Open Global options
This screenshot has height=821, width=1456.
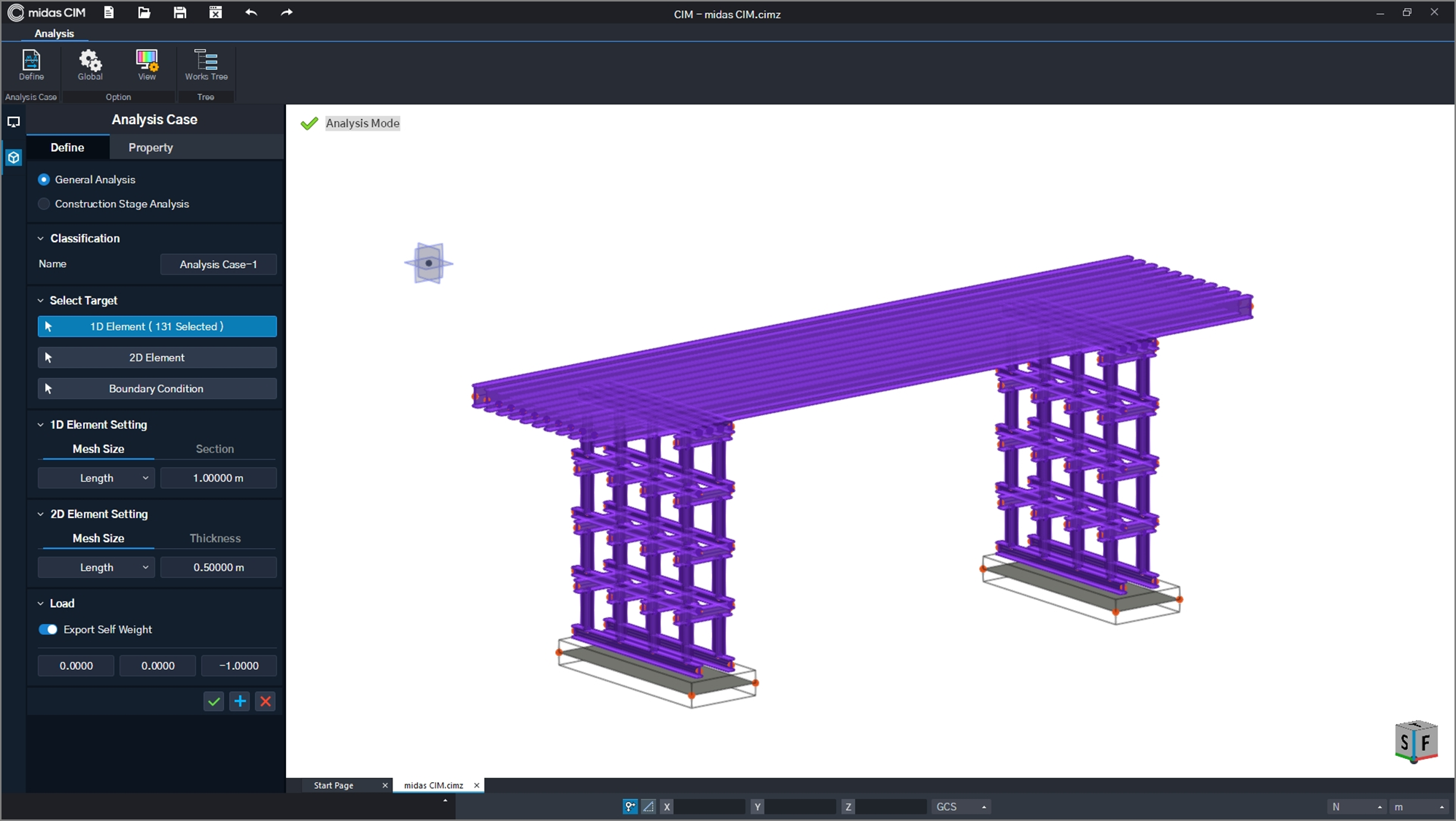click(x=90, y=65)
